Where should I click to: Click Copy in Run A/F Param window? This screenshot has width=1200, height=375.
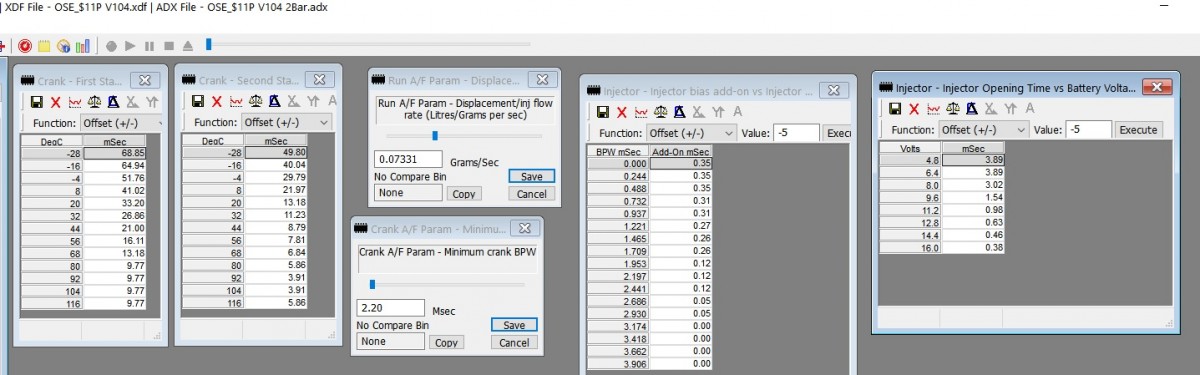463,194
